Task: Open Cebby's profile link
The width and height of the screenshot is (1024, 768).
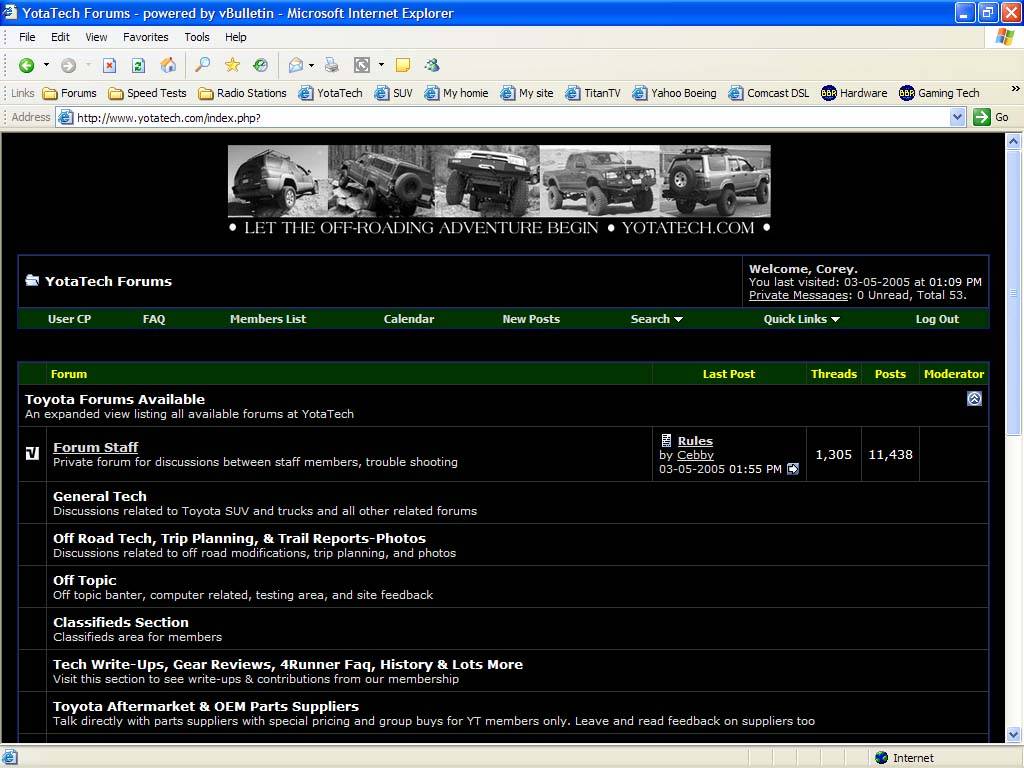Action: 695,455
